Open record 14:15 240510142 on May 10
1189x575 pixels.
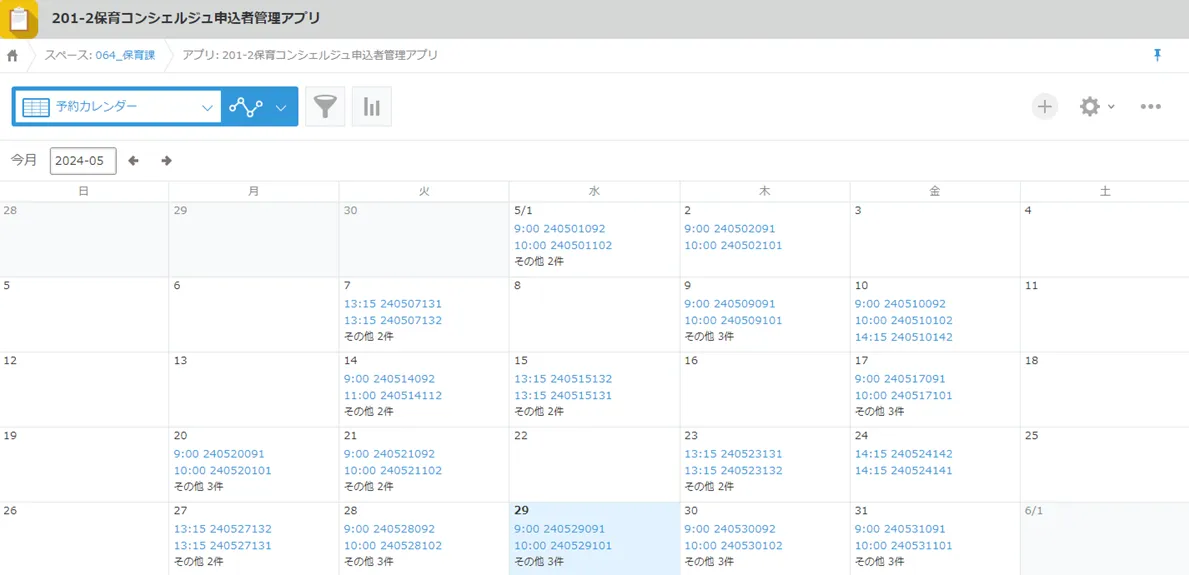pos(903,337)
